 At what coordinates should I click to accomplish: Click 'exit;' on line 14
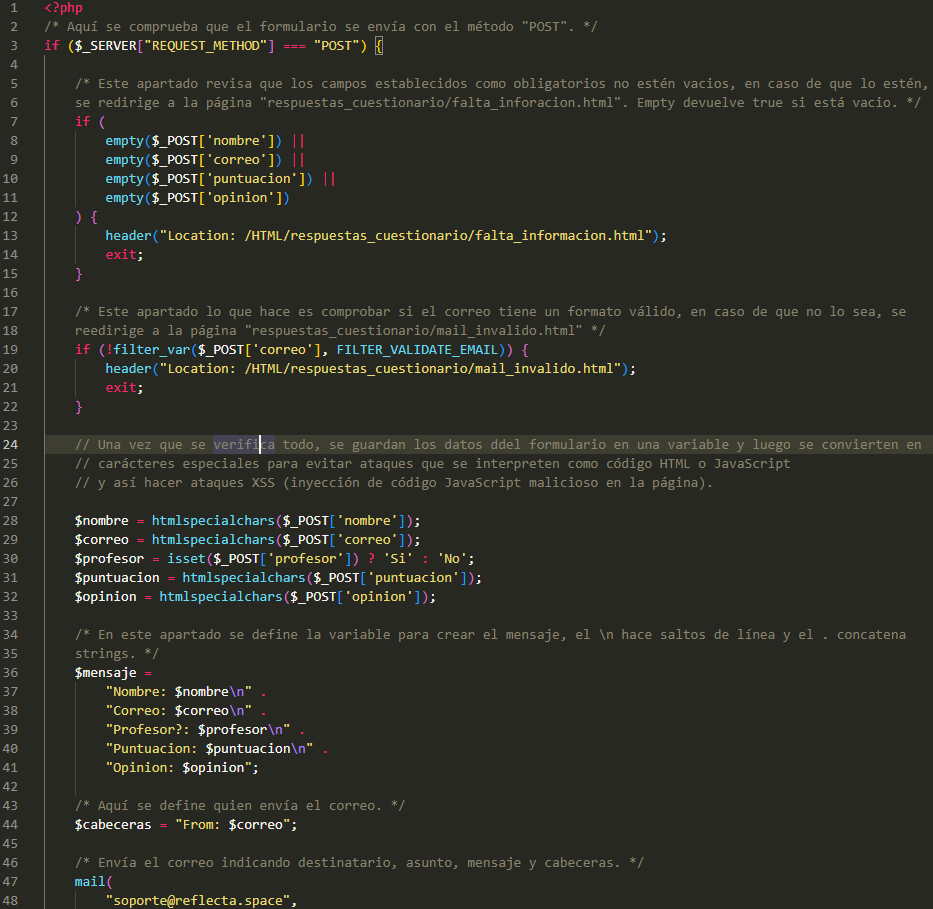point(124,255)
